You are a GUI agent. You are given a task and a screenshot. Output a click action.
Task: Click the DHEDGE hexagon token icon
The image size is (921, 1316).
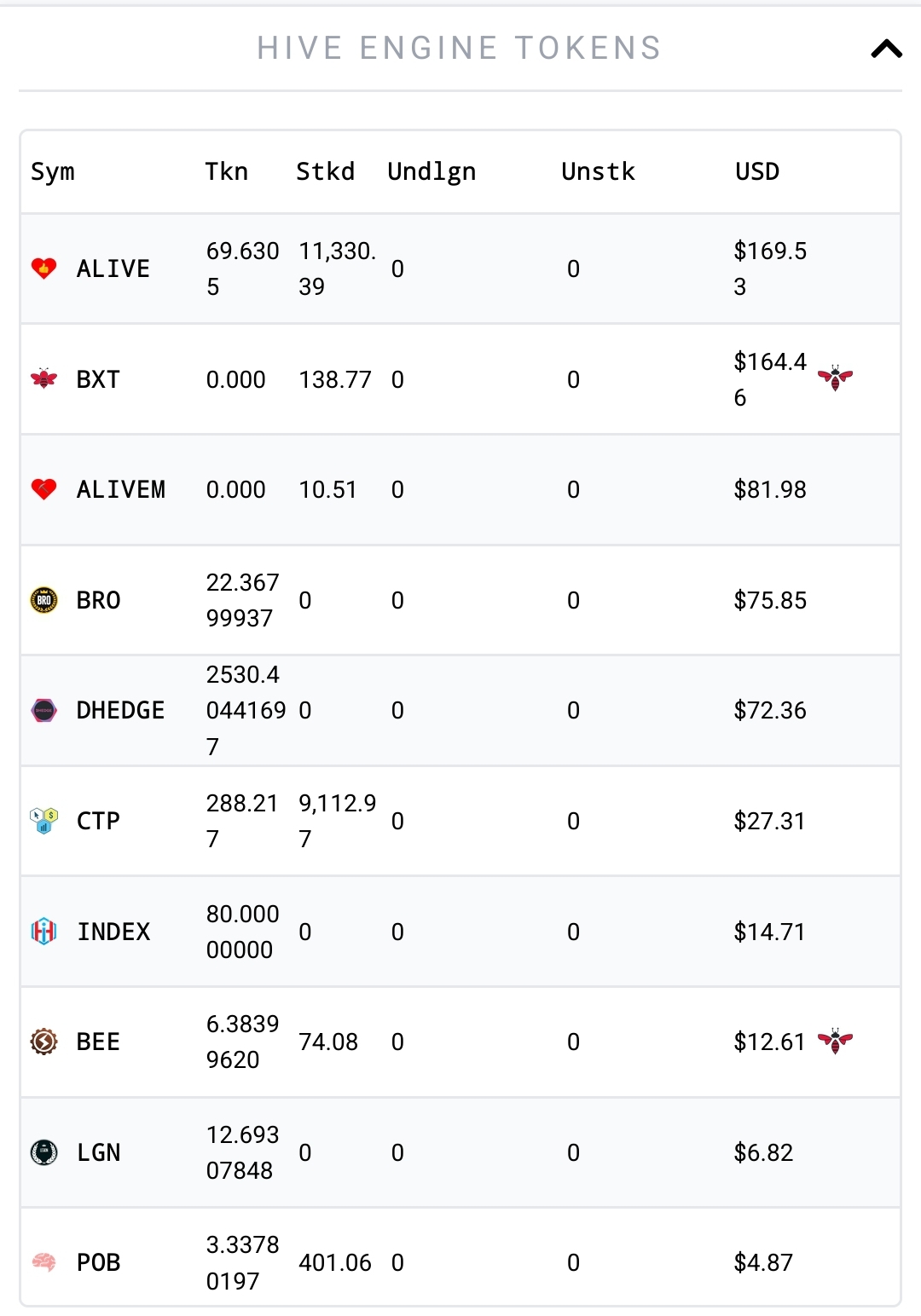(43, 710)
